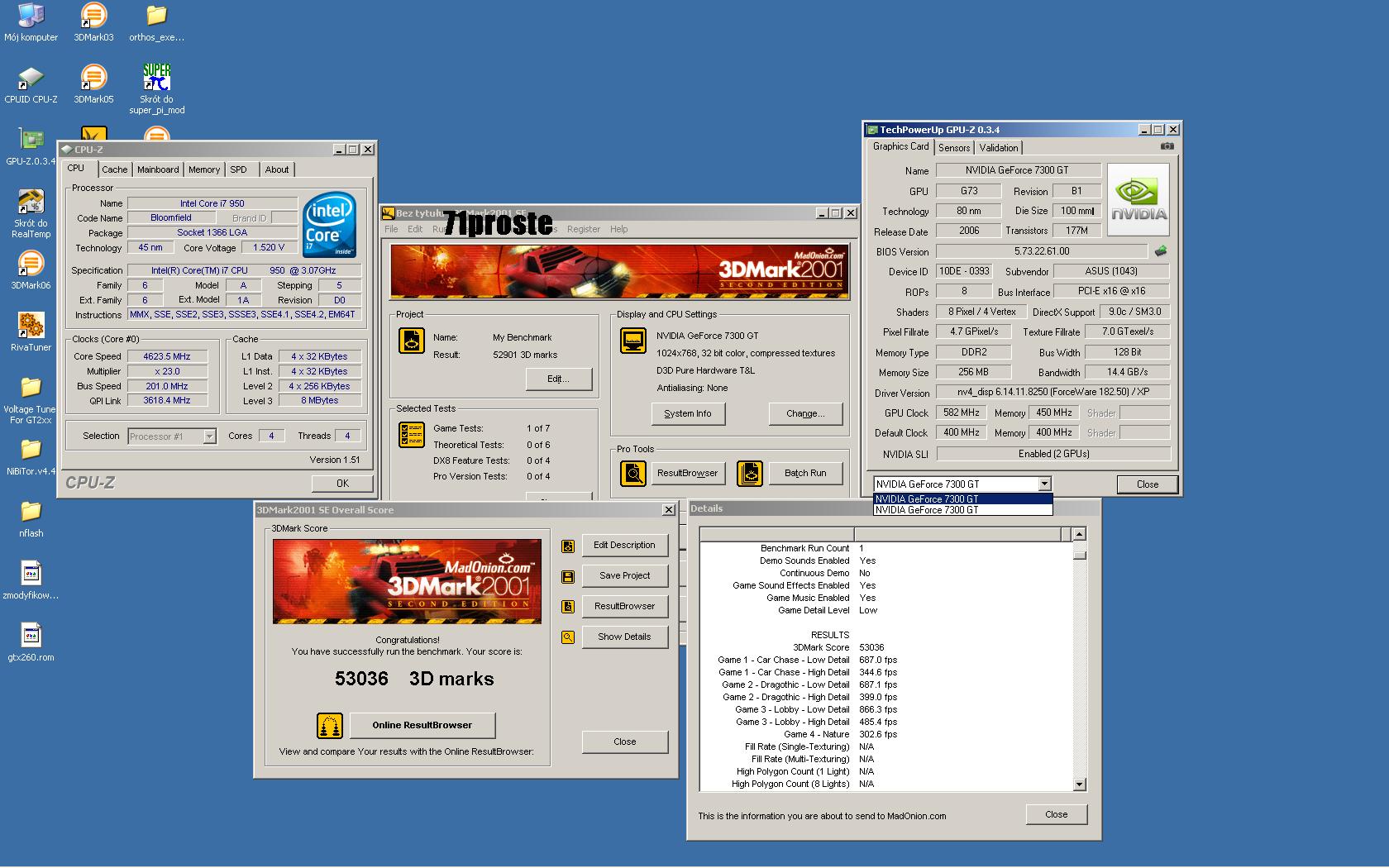Click the NVIDIA logo in GPU-Z
1389x868 pixels.
[1138, 199]
